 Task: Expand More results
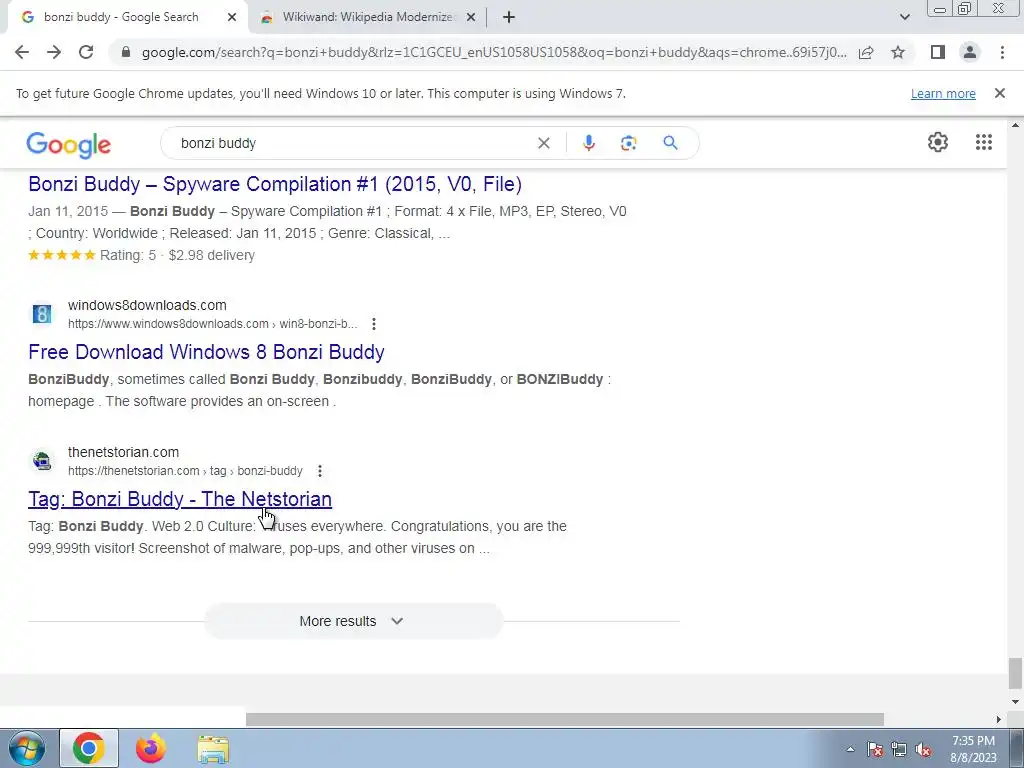(353, 621)
